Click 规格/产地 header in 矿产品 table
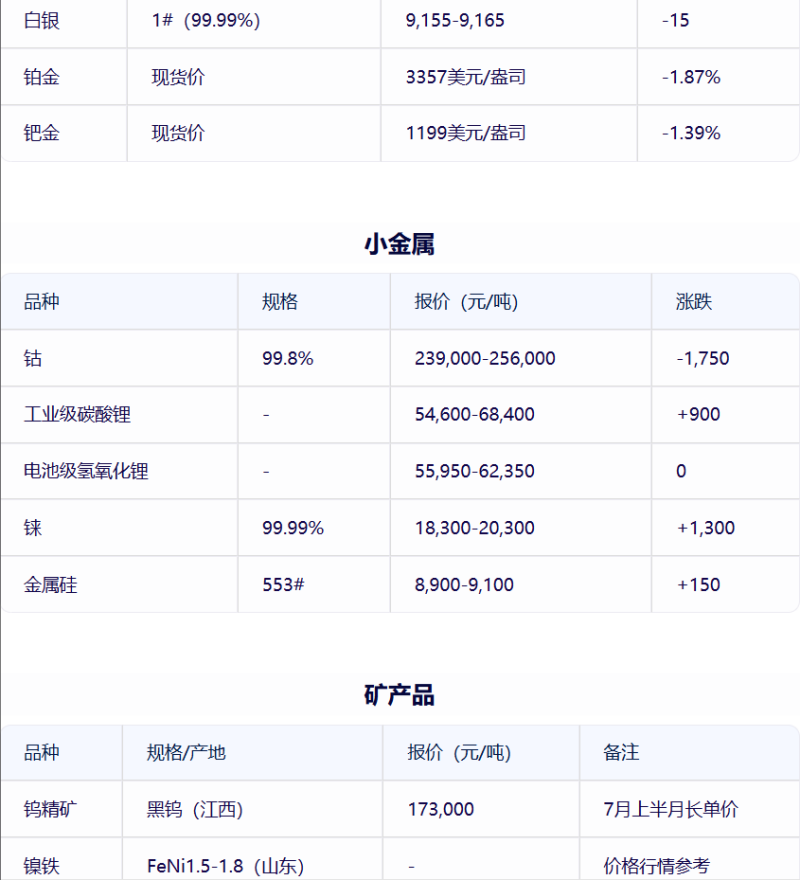This screenshot has width=800, height=880. (186, 752)
